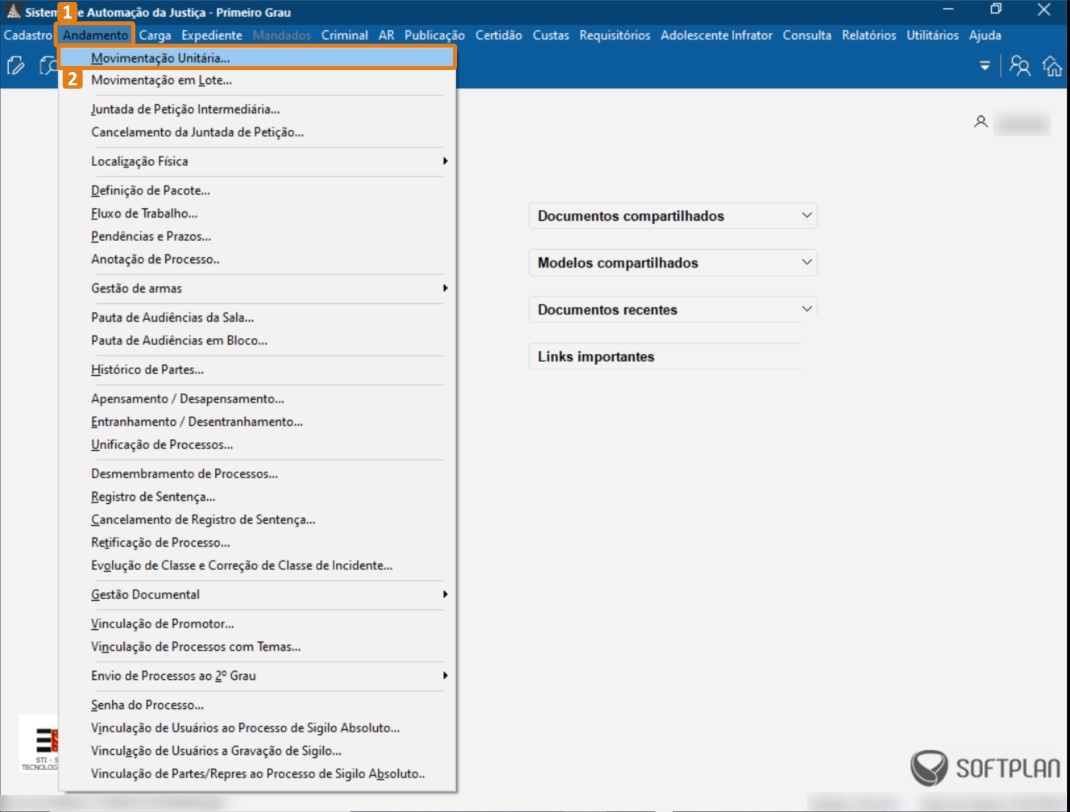Open the Localização Física submenu
This screenshot has width=1070, height=812.
[257, 161]
